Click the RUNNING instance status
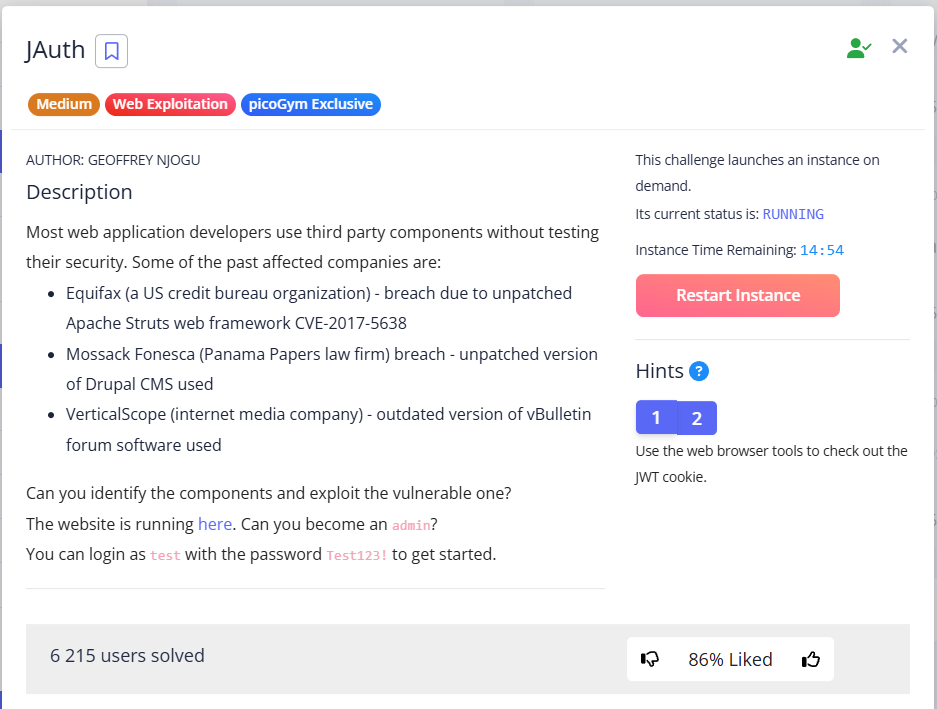937x709 pixels. pyautogui.click(x=793, y=214)
